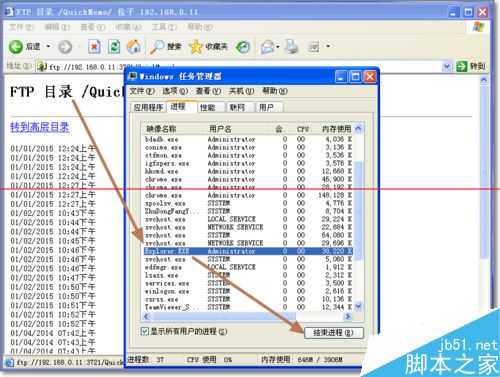Open 帮助 menu in Task Manager
500x377 pixels.
pos(275,91)
